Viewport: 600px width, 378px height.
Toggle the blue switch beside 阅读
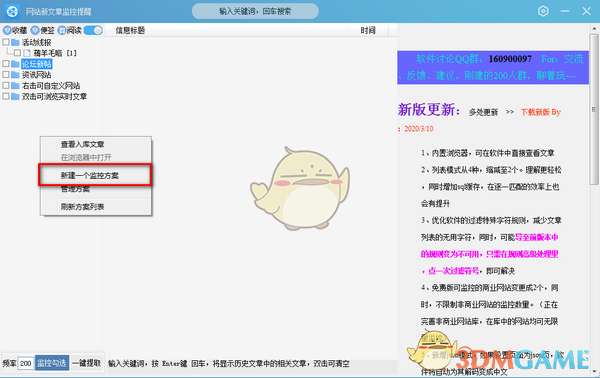(93, 30)
